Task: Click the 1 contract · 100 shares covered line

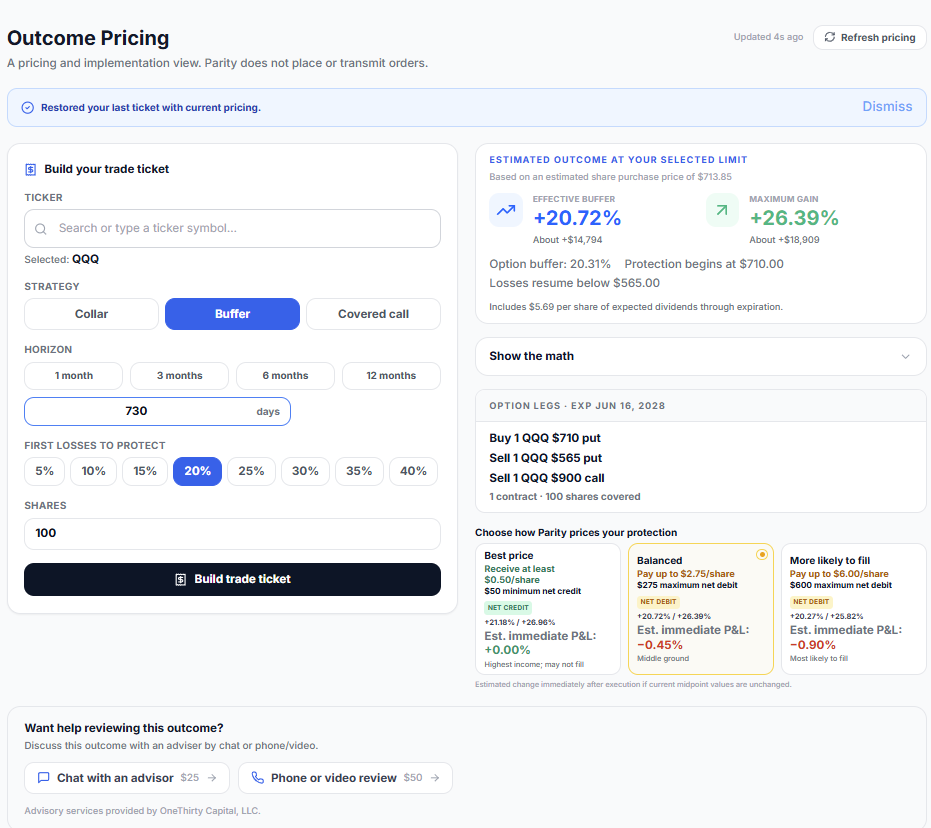Action: [x=565, y=497]
